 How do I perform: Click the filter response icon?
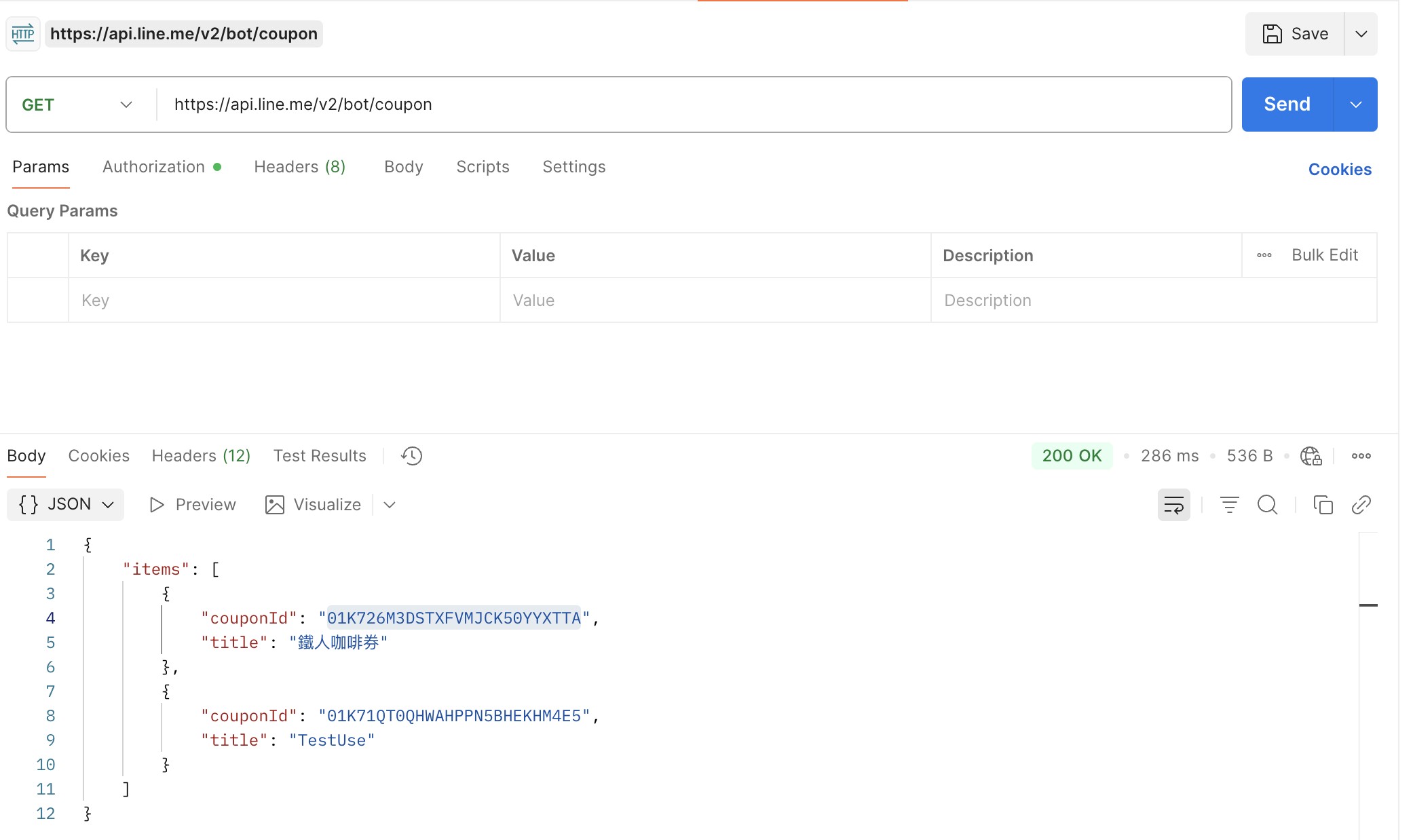click(x=1229, y=505)
